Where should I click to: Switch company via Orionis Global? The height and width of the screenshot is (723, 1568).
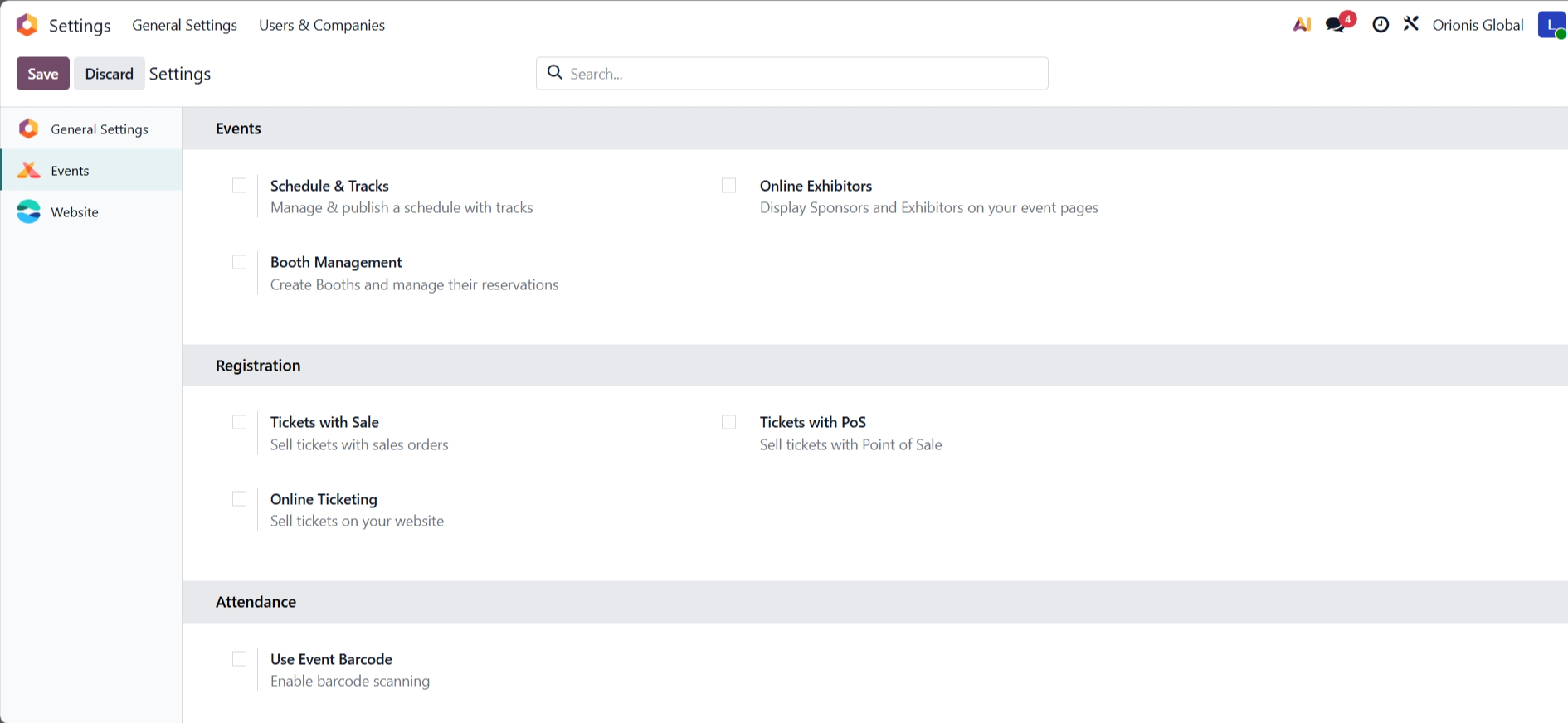point(1478,25)
